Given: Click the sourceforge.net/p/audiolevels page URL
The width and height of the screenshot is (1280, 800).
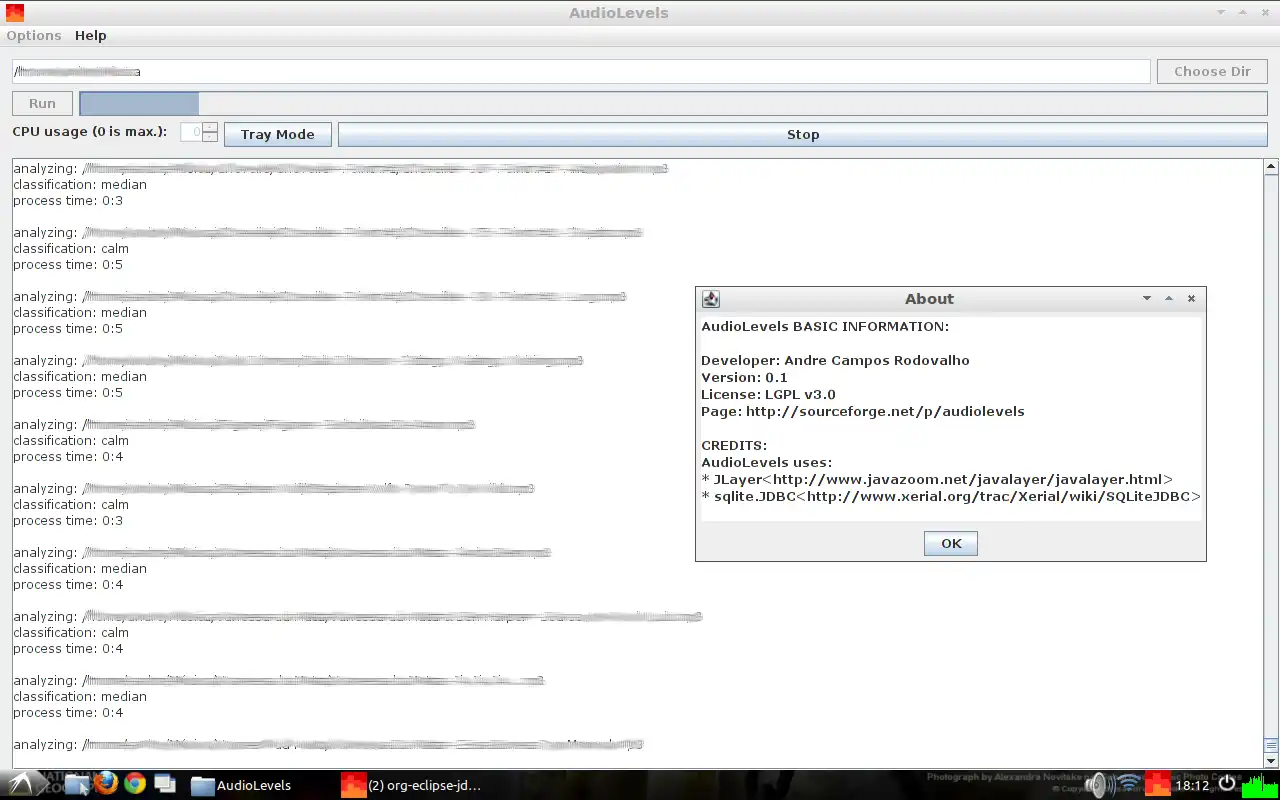Looking at the screenshot, I should [x=885, y=411].
